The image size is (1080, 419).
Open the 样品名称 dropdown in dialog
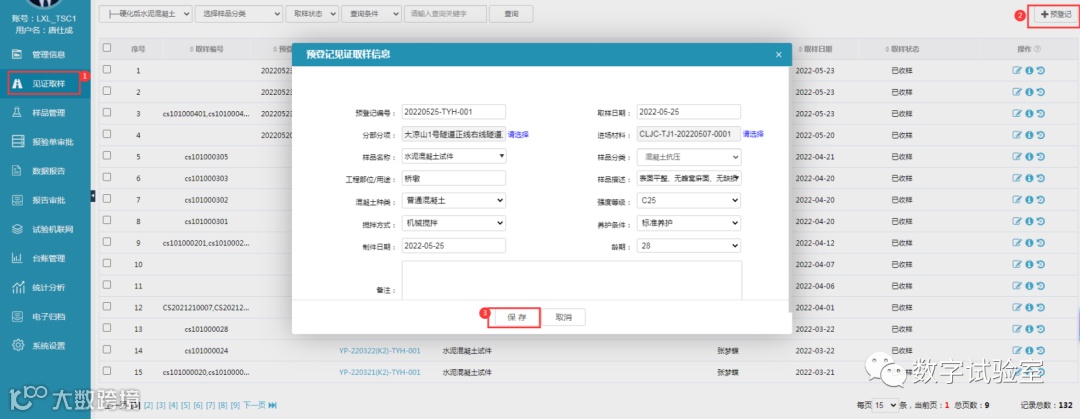(x=454, y=156)
